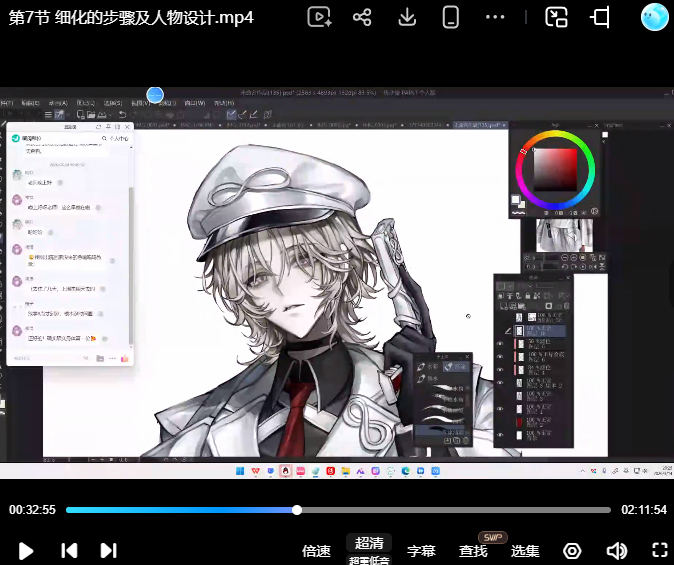This screenshot has height=565, width=674.
Task: Open the 帮助(H) help menu in the paint app
Action: tap(224, 103)
